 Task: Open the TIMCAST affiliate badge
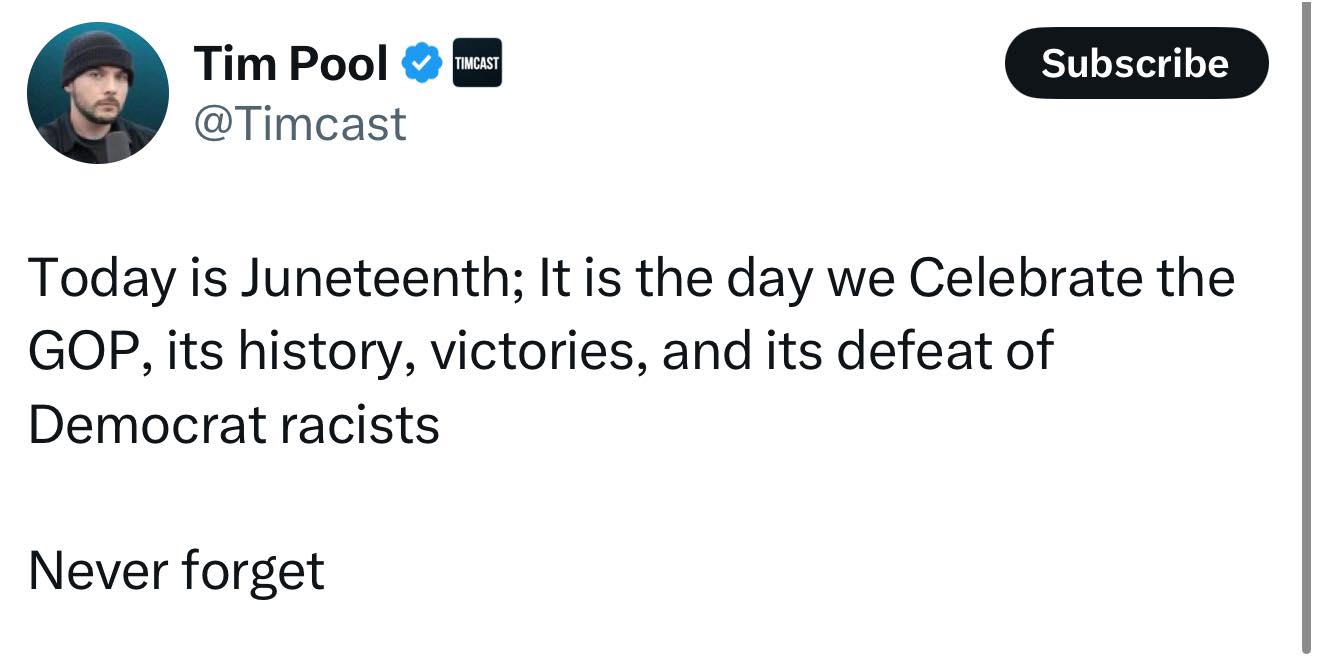click(477, 65)
